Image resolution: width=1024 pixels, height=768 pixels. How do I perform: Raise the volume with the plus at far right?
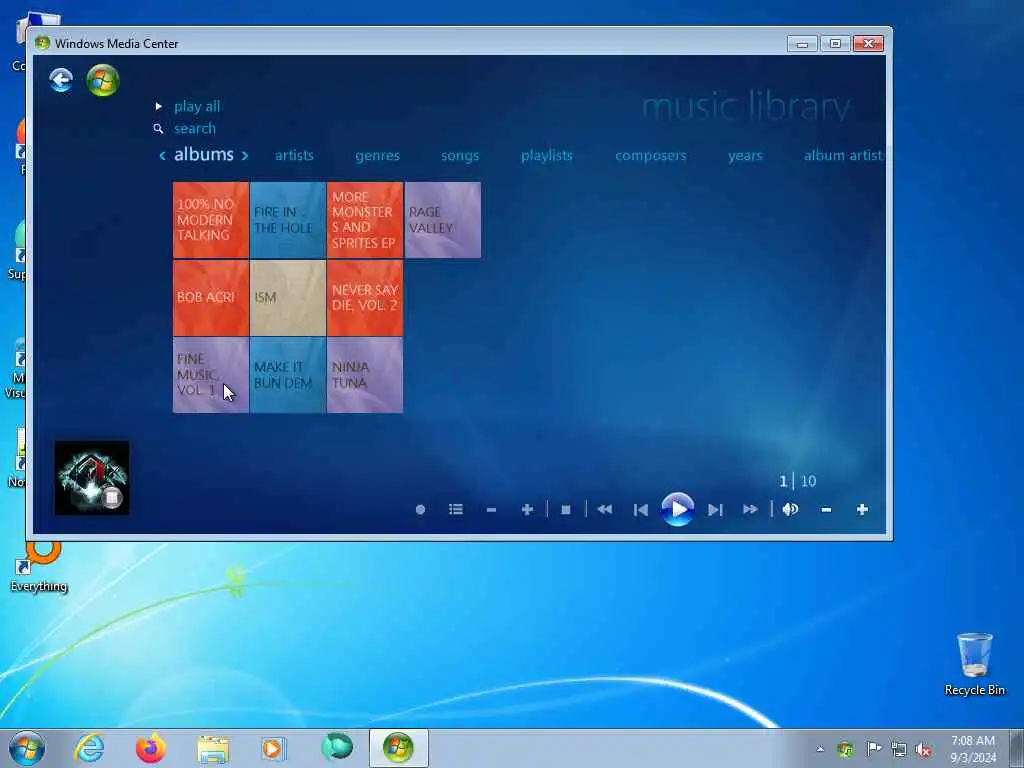(862, 509)
